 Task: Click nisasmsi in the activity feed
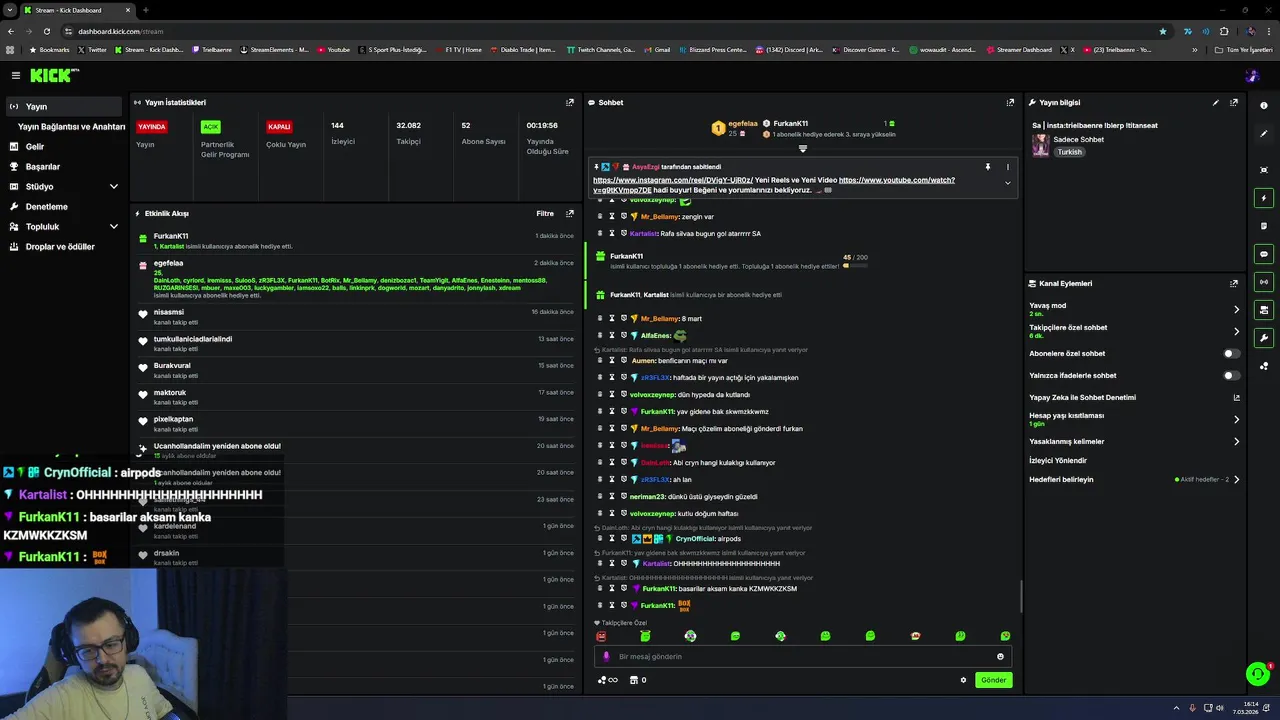(169, 312)
